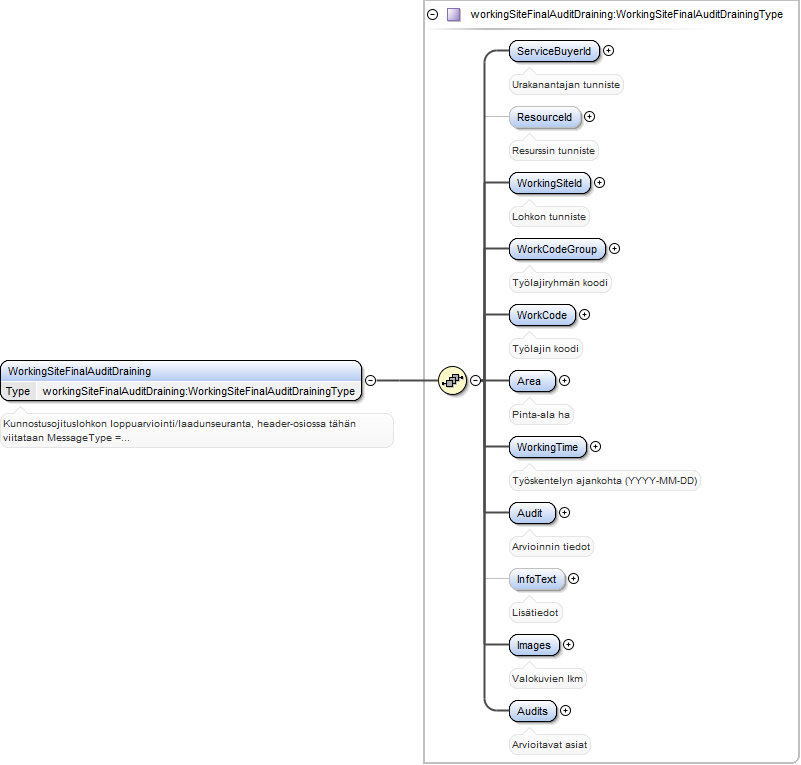Expand the WorkingSiteId element
801x765 pixels.
(x=599, y=182)
